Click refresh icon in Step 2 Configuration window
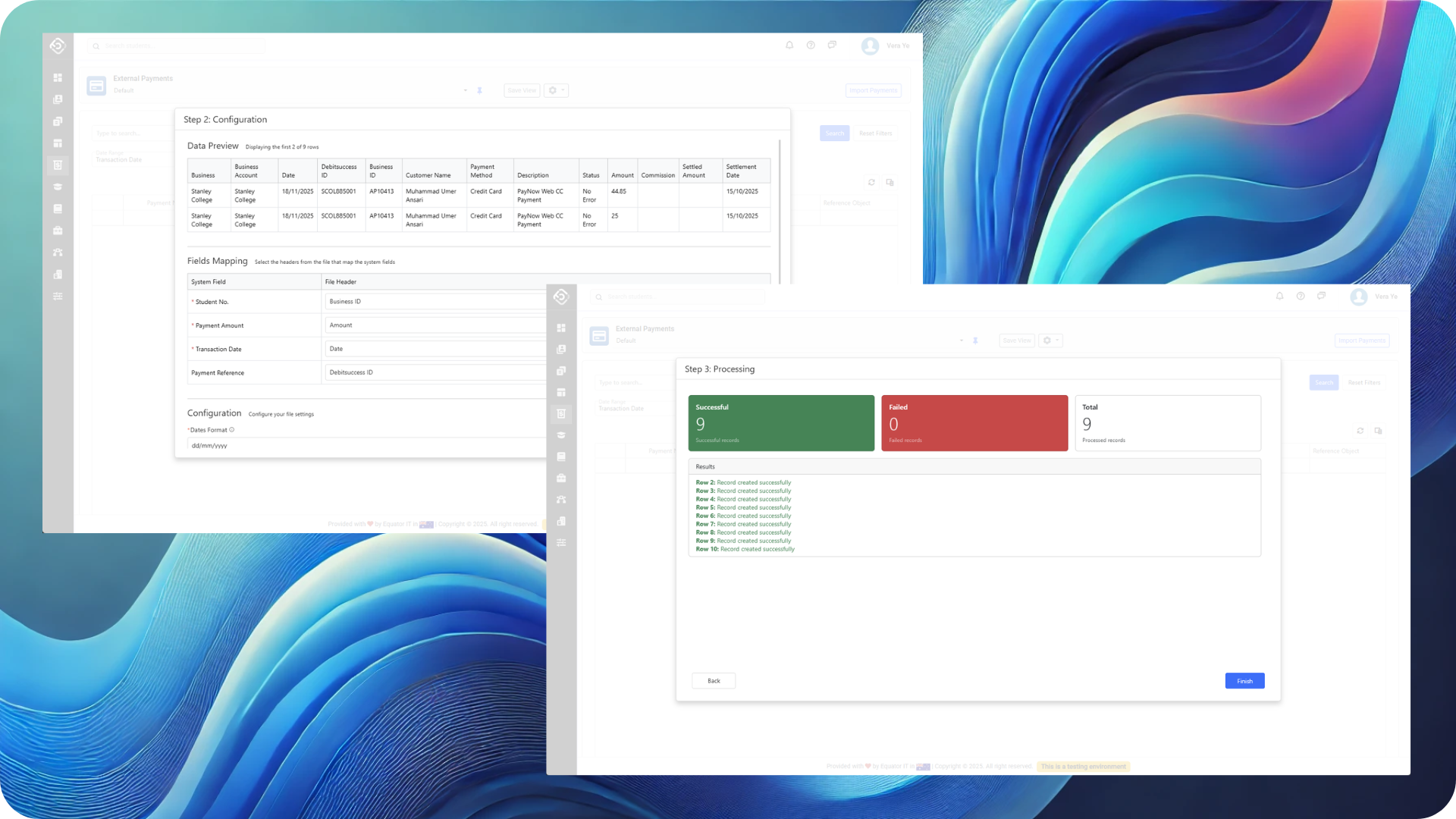 871,182
